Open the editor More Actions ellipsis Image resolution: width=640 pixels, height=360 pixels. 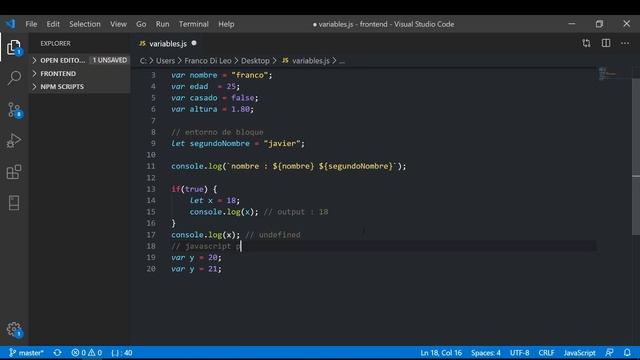(625, 43)
